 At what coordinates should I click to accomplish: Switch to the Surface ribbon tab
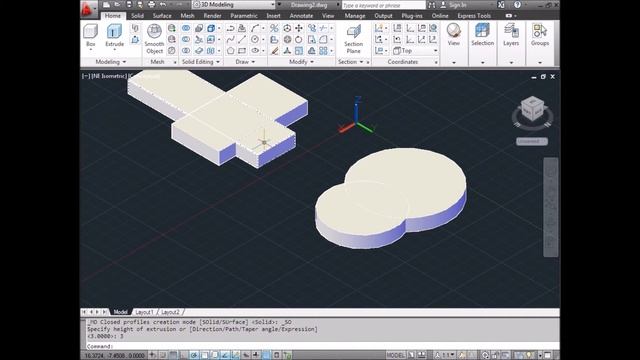click(x=162, y=16)
